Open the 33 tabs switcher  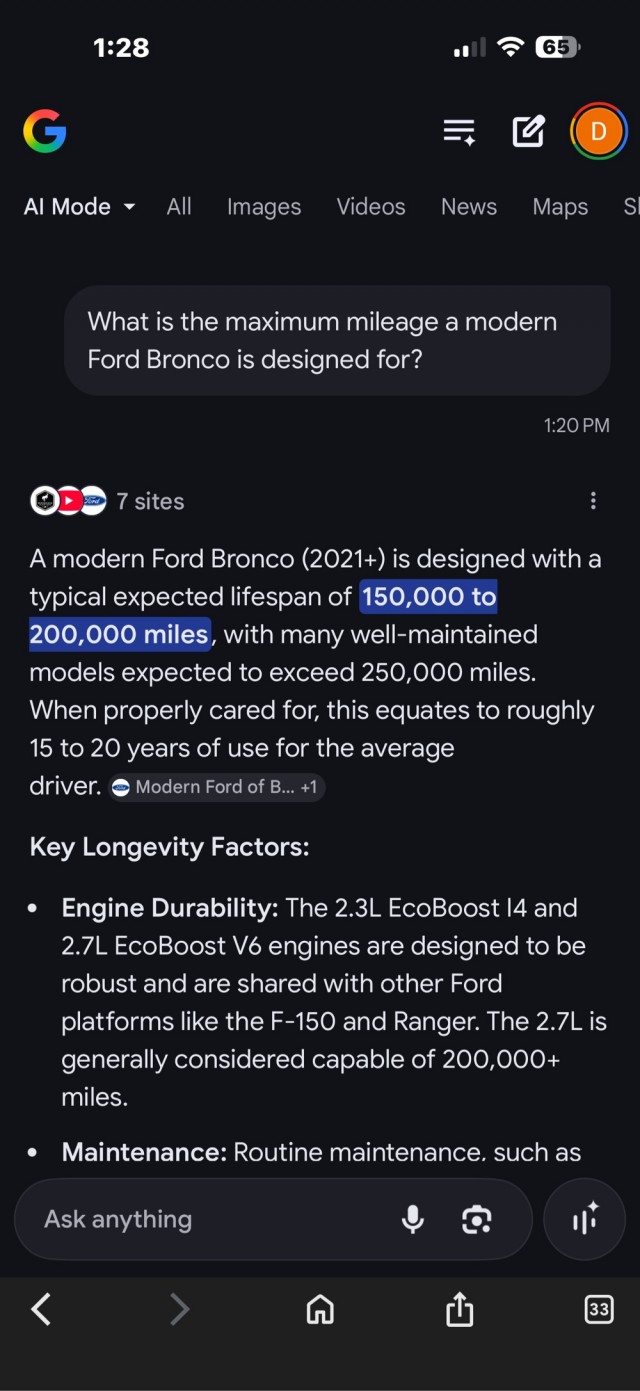[598, 1309]
